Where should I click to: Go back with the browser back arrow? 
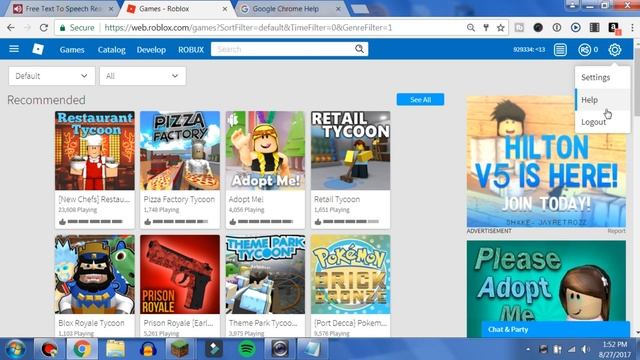click(x=11, y=28)
